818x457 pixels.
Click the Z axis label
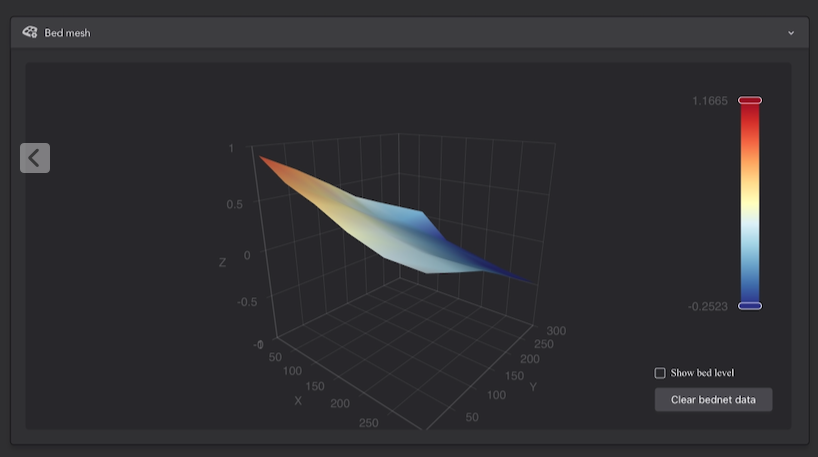[x=222, y=263]
